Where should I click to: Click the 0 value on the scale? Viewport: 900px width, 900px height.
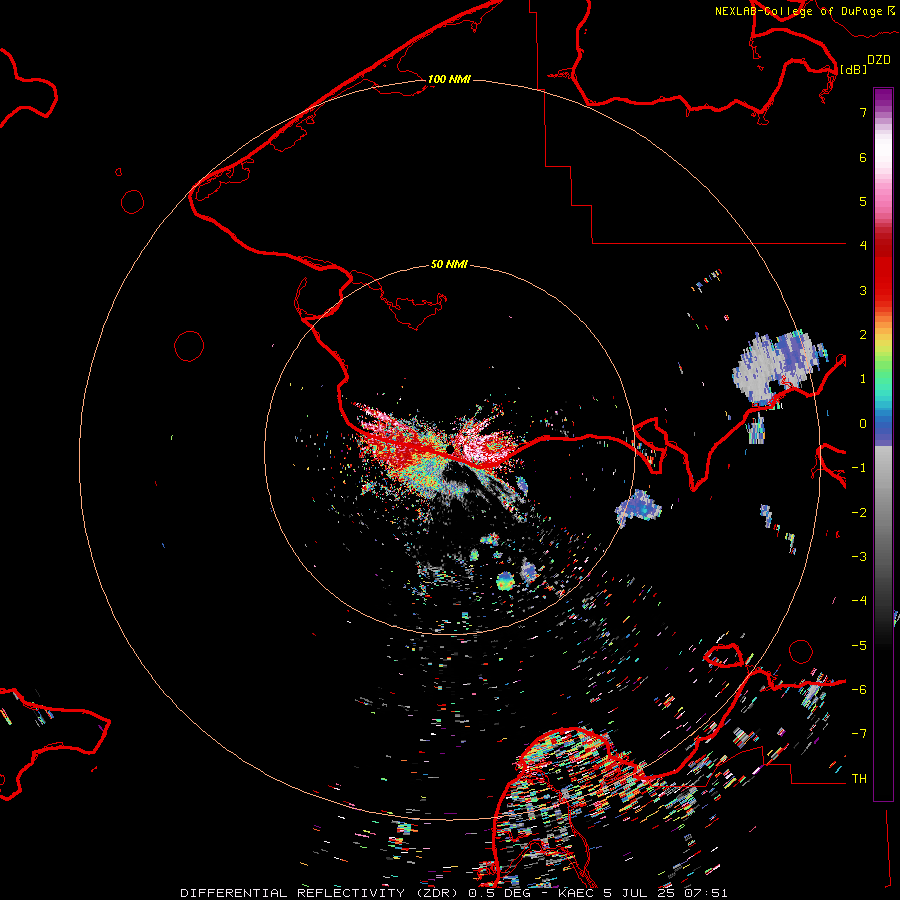tap(863, 424)
